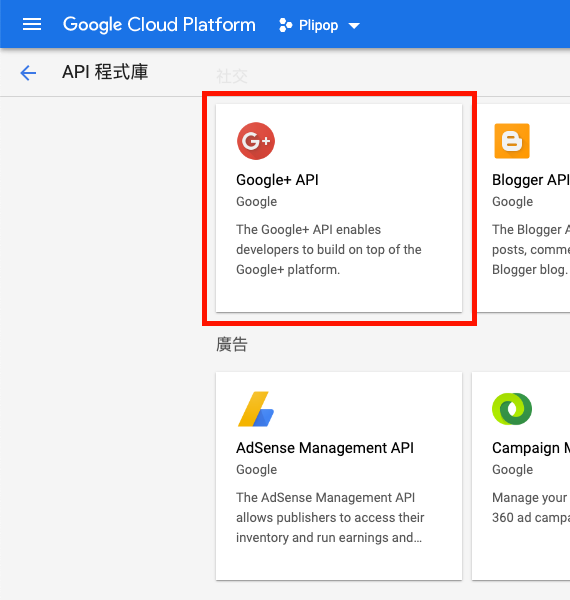The width and height of the screenshot is (570, 600).
Task: Click Google vendor text under Campaign Manager
Action: (512, 470)
